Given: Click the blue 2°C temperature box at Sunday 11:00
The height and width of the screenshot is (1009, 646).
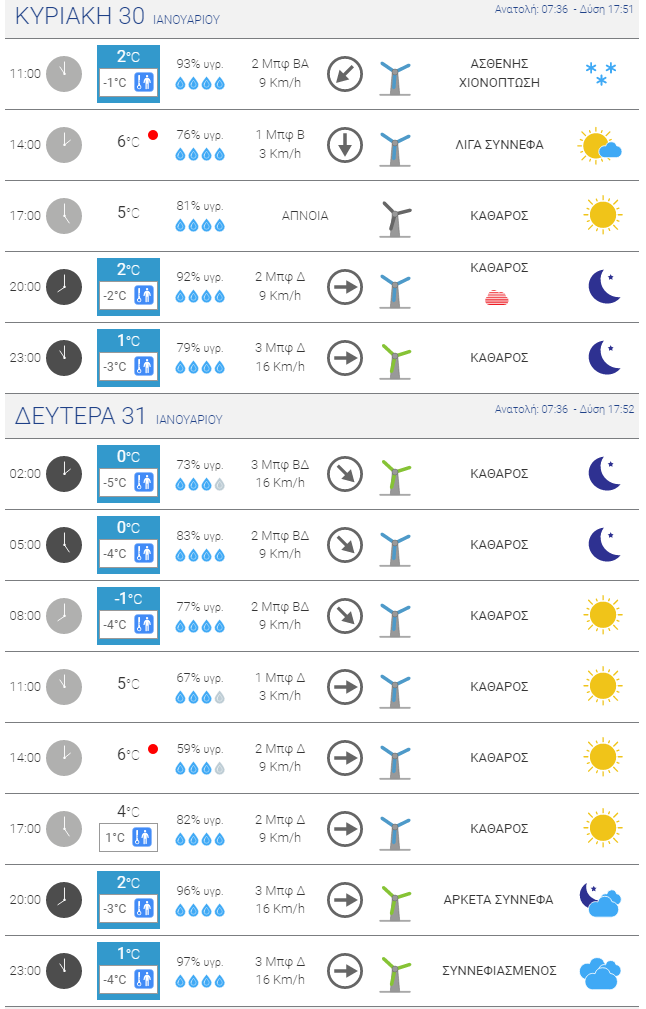Looking at the screenshot, I should 128,74.
